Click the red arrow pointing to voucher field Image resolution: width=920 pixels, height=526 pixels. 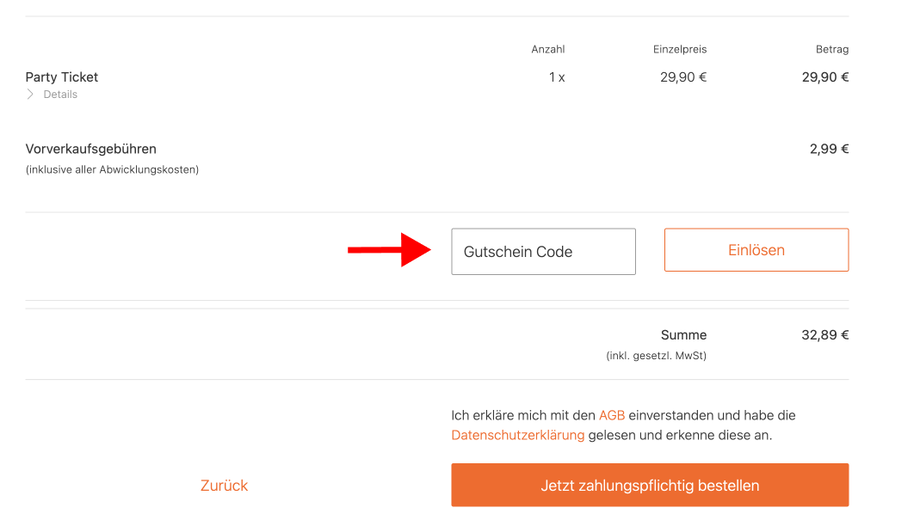388,250
